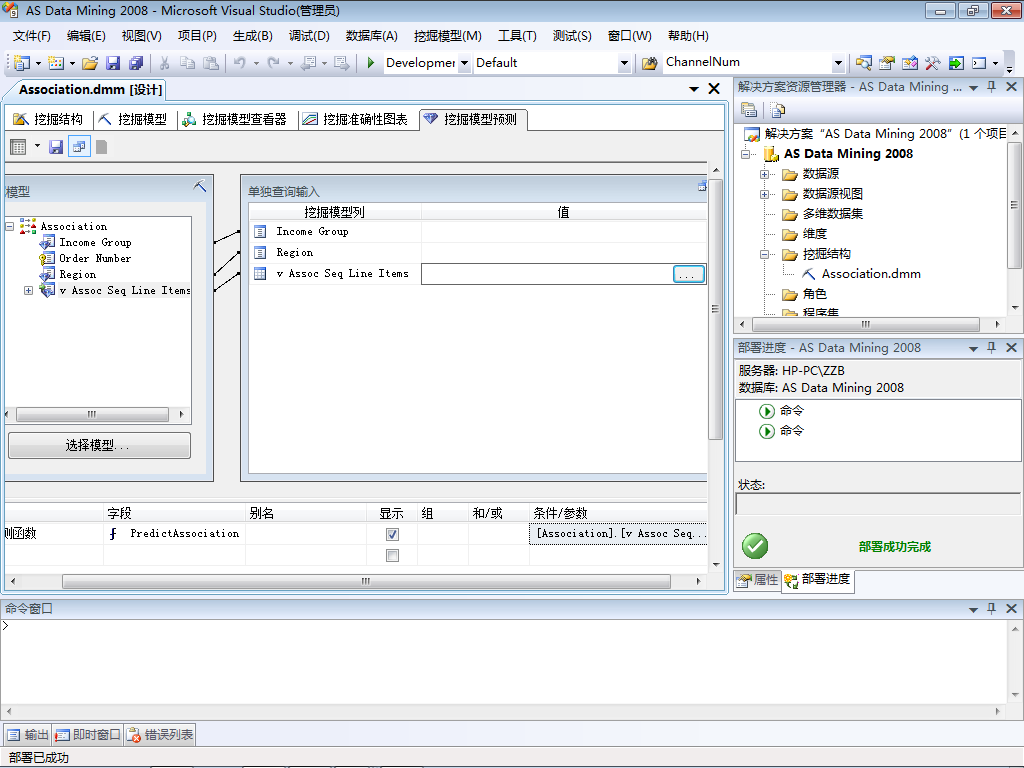Open the Solution Explorer panel options dropdown
The image size is (1024, 768).
[x=973, y=88]
